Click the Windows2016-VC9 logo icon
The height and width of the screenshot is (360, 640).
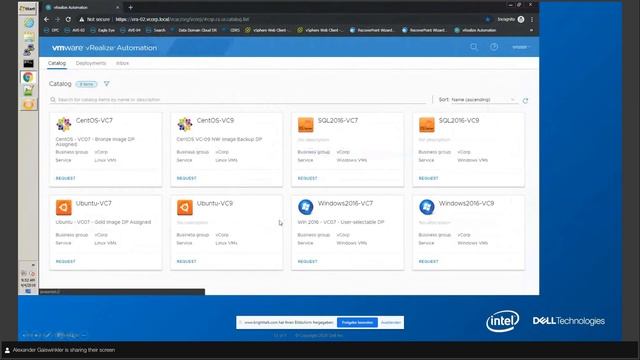point(427,207)
